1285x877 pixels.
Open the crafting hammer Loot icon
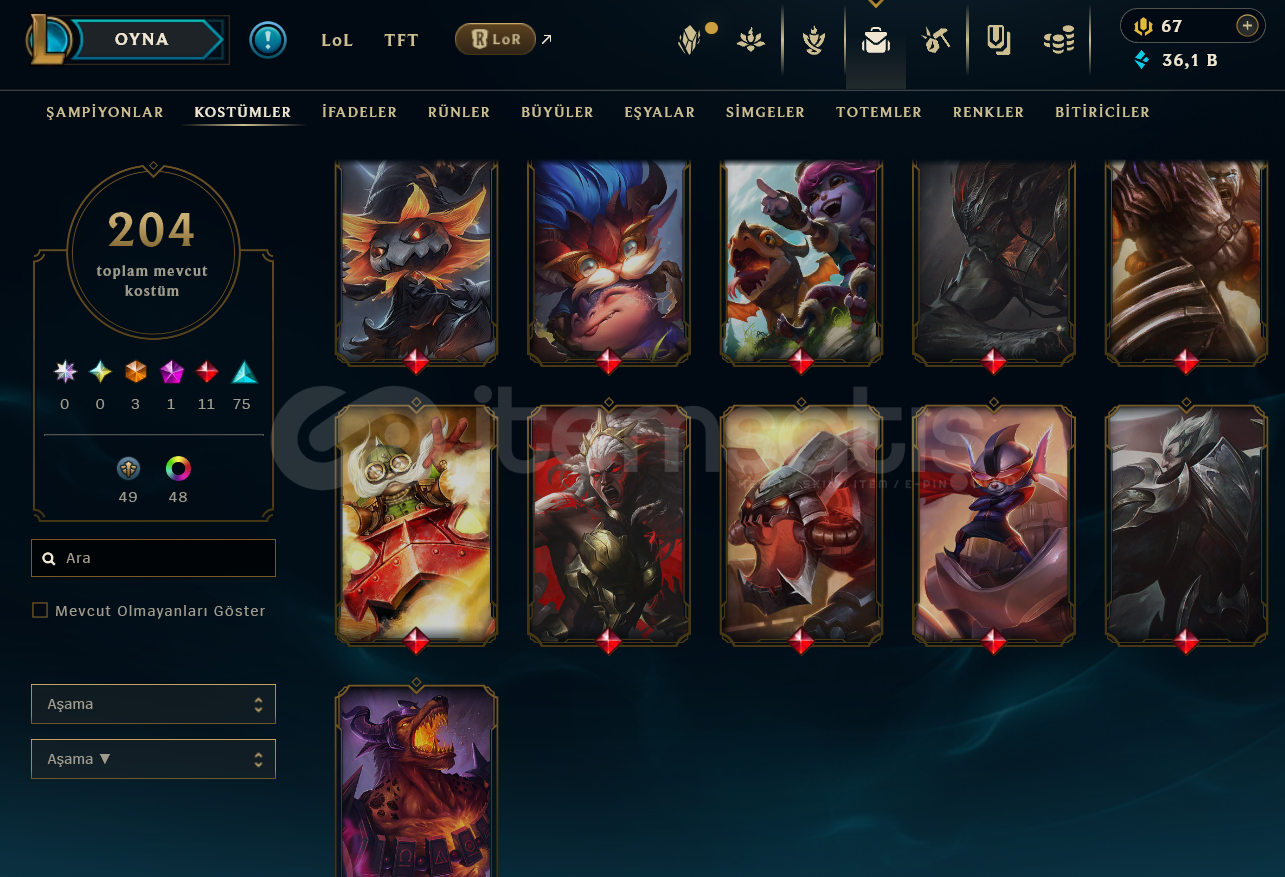coord(936,41)
